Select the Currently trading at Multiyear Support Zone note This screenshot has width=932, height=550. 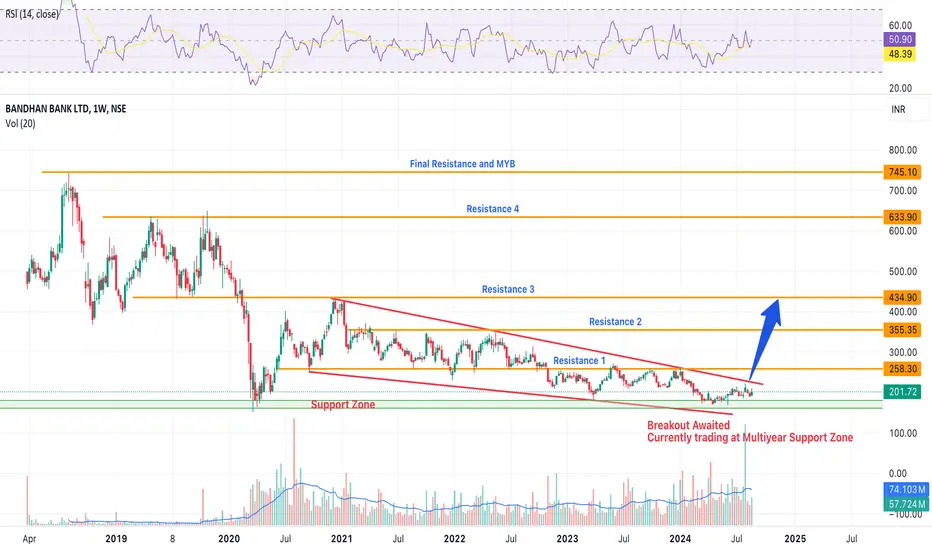click(750, 438)
